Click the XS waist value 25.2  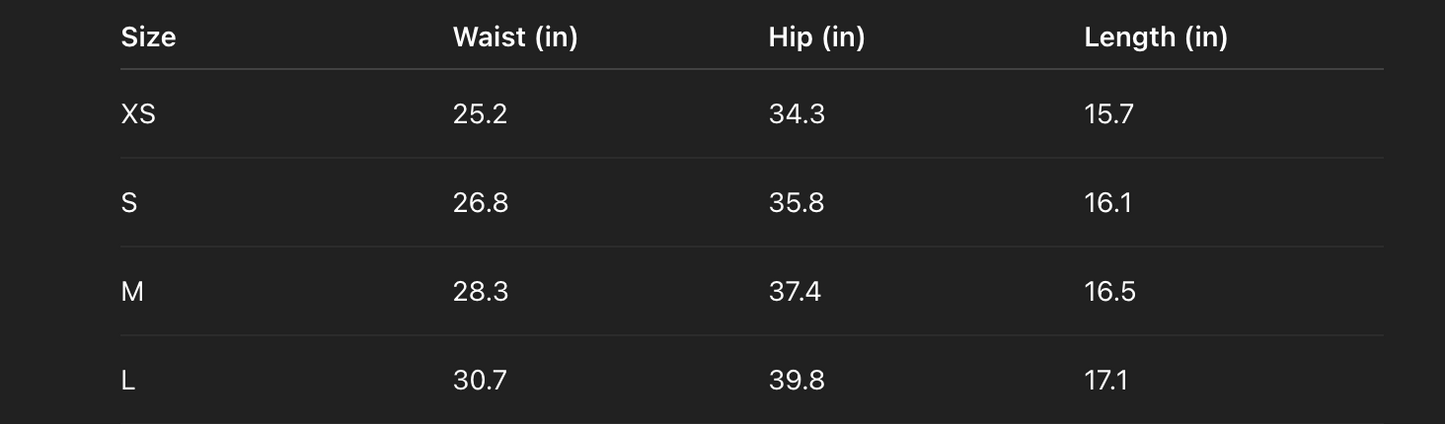tap(480, 114)
